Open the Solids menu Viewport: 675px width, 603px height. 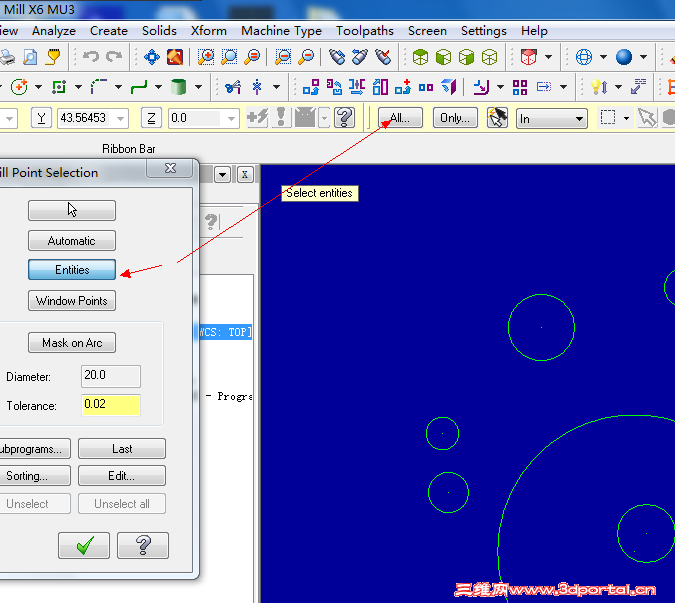159,31
